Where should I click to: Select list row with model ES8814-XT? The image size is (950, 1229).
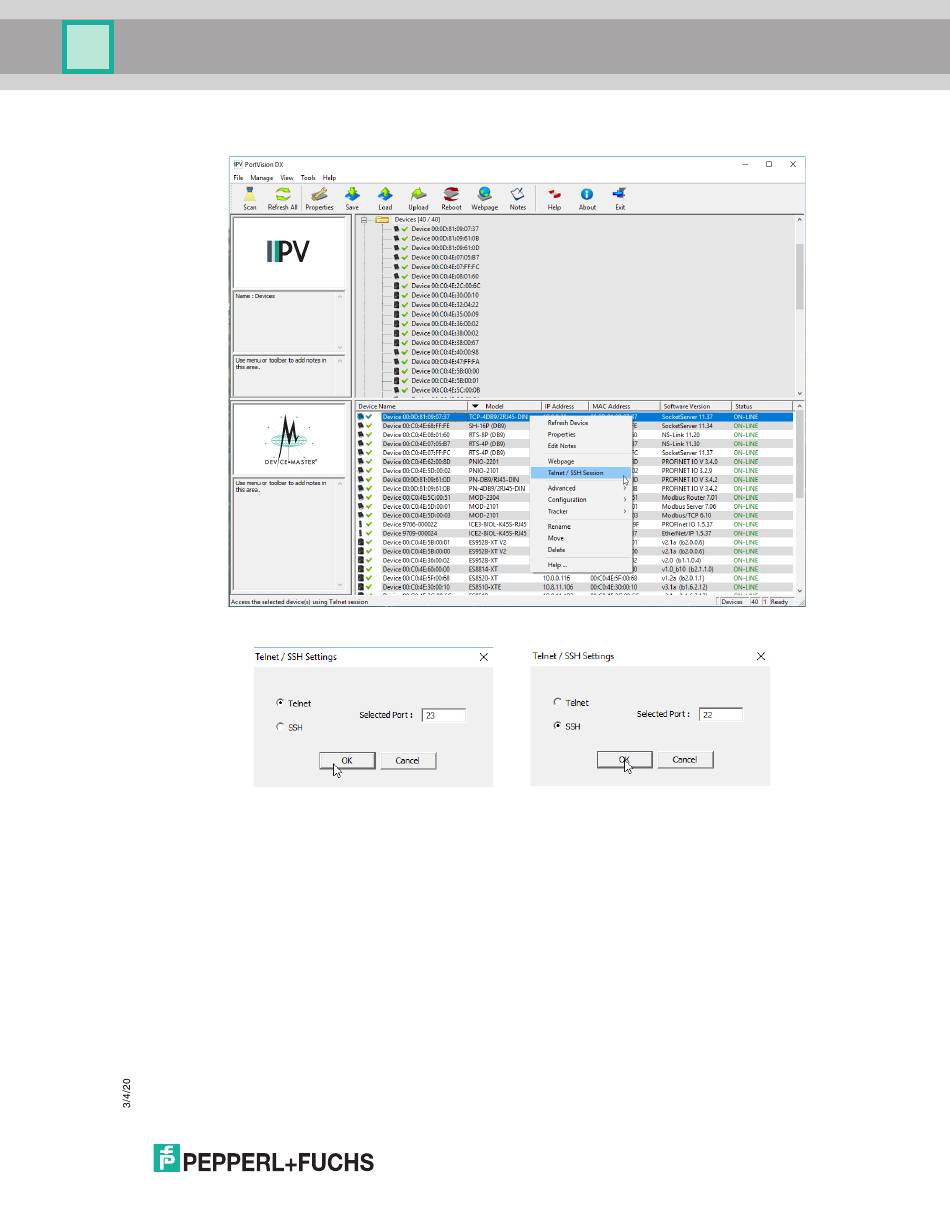point(575,569)
